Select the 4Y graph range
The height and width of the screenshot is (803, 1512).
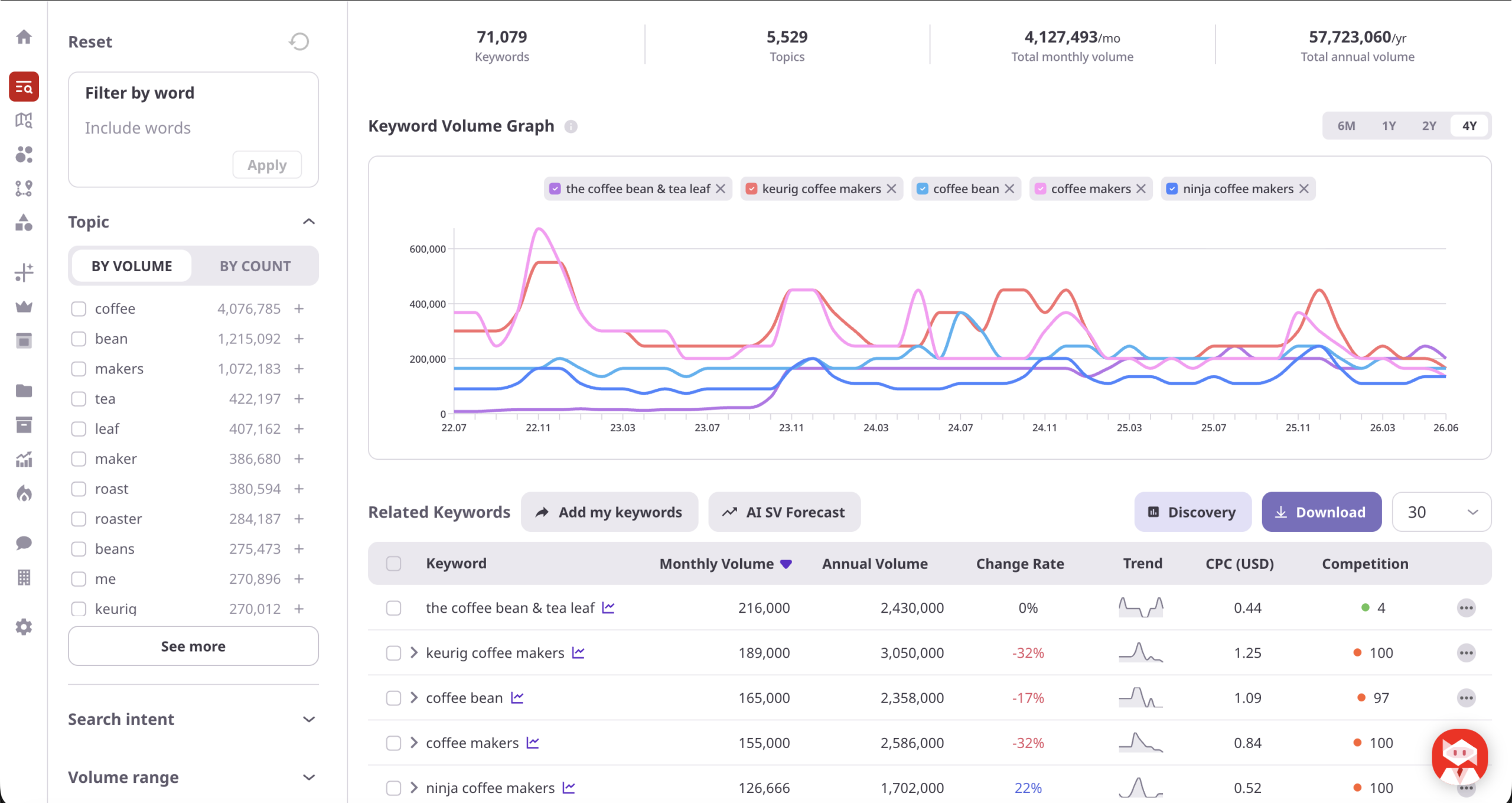click(x=1469, y=126)
